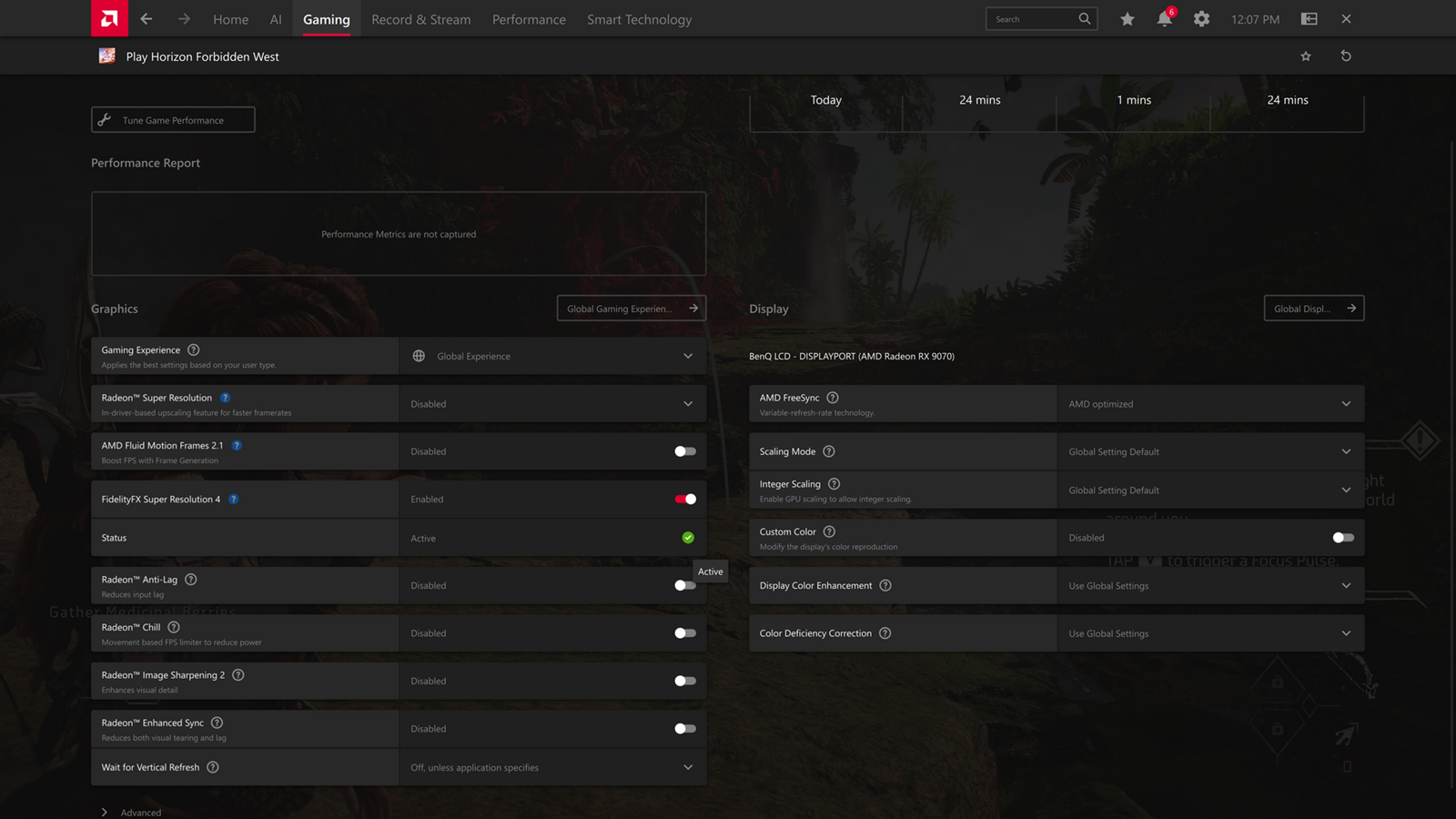The height and width of the screenshot is (819, 1456).
Task: Enable Custom Color toggle
Action: pos(1343,538)
